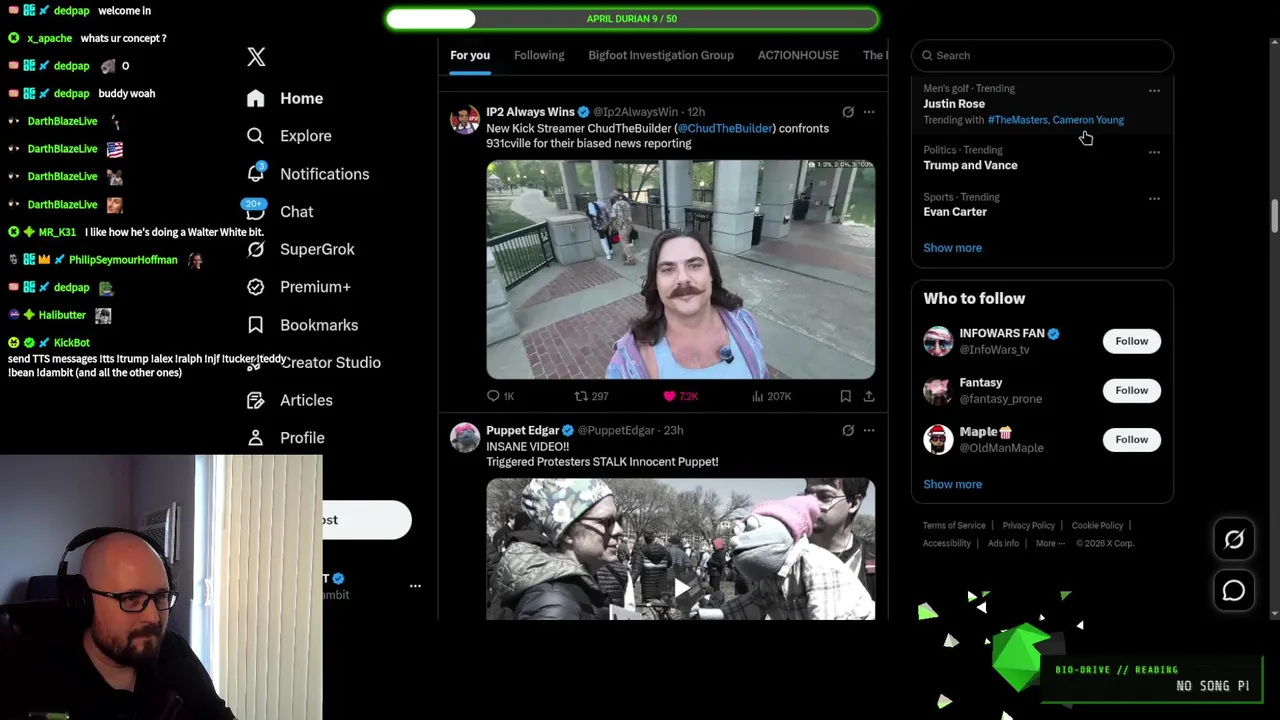1280x720 pixels.
Task: Open the Justin Rose trending topic
Action: click(x=954, y=104)
